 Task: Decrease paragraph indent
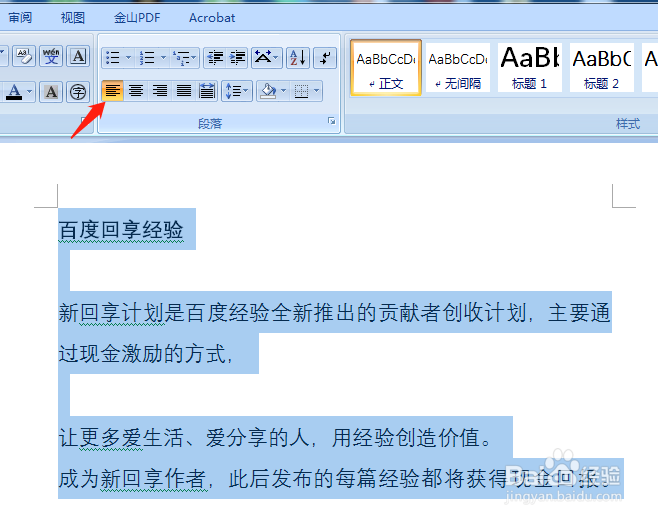(215, 57)
